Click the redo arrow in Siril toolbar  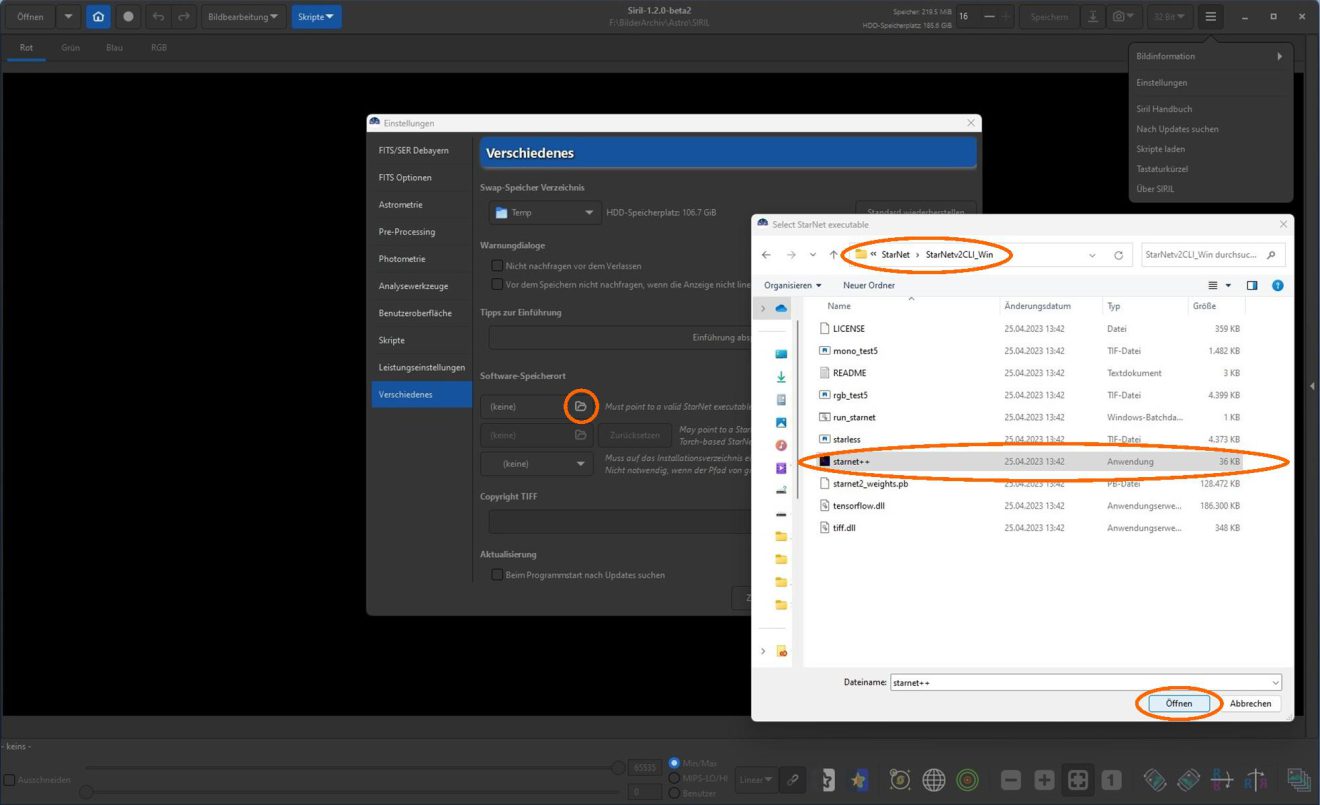[183, 17]
